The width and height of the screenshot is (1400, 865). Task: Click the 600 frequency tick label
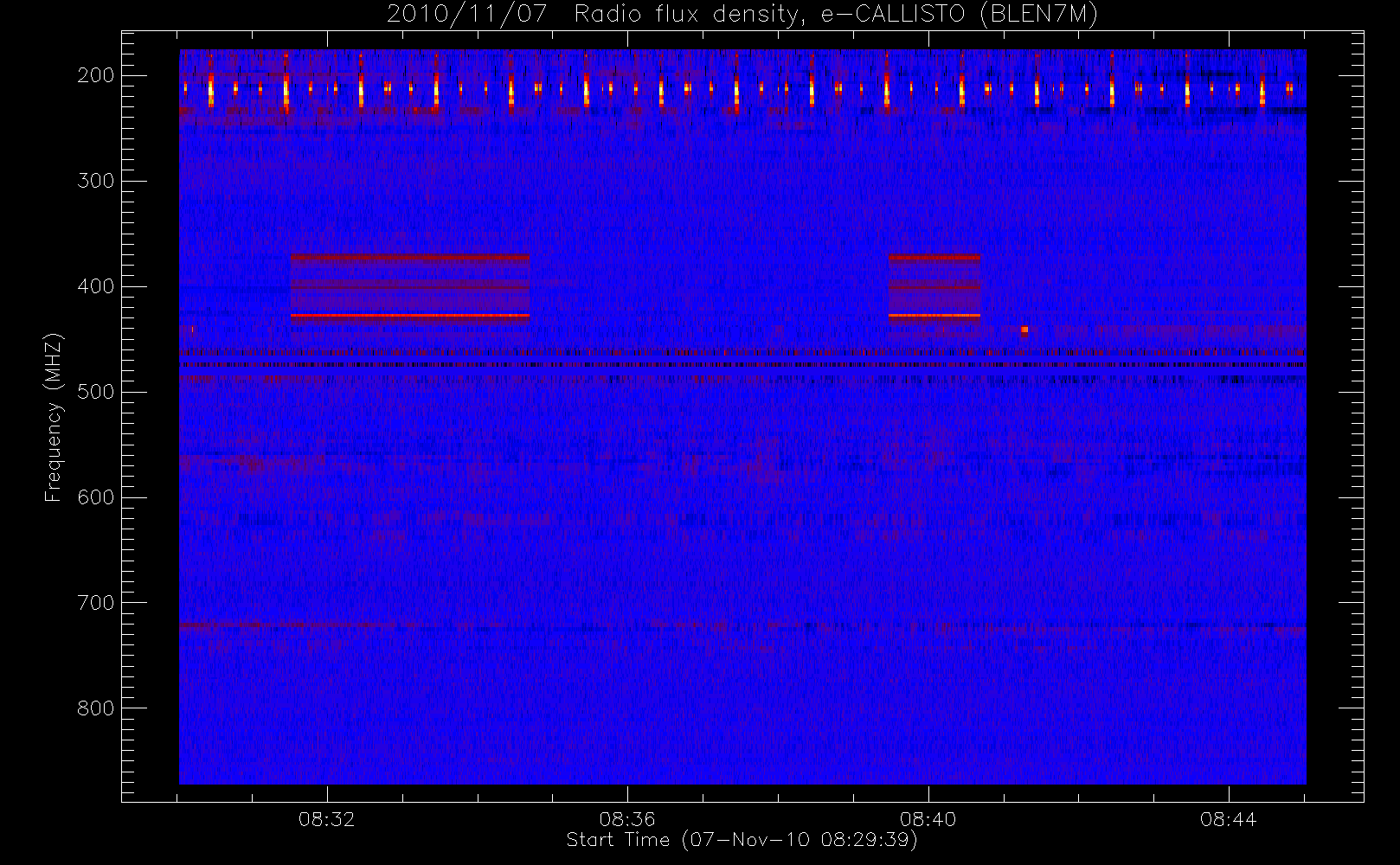tap(96, 497)
